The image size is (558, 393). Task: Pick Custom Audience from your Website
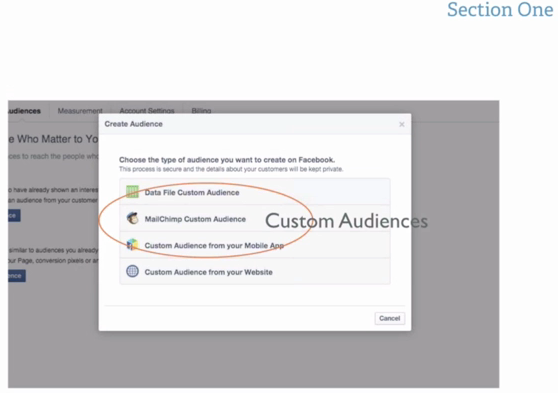[255, 272]
